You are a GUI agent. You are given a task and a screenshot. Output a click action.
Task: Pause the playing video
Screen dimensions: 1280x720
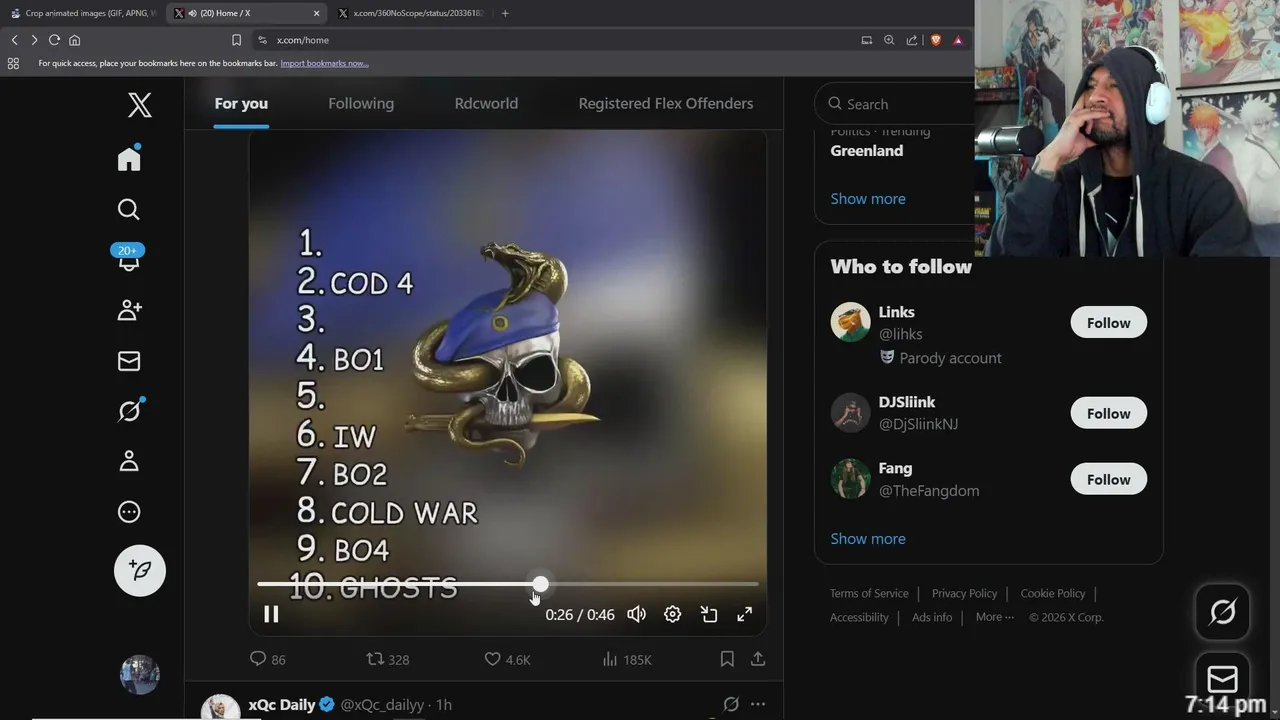[x=271, y=614]
